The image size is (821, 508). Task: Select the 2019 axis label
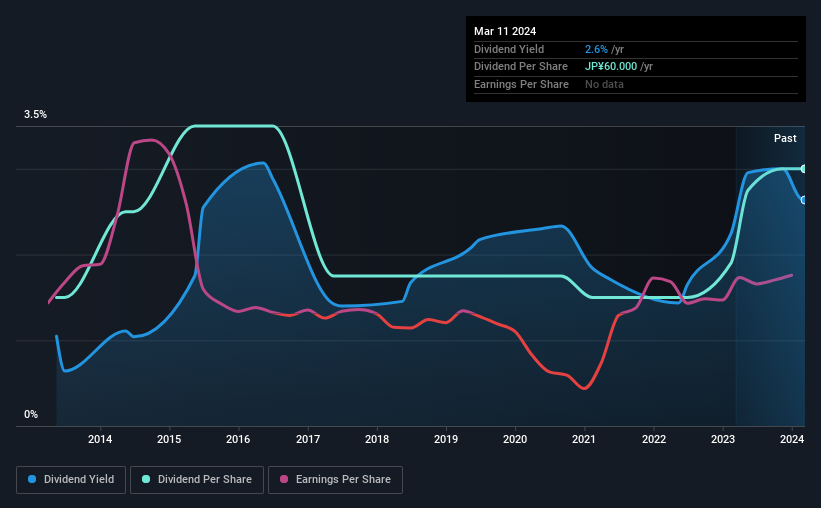click(446, 439)
